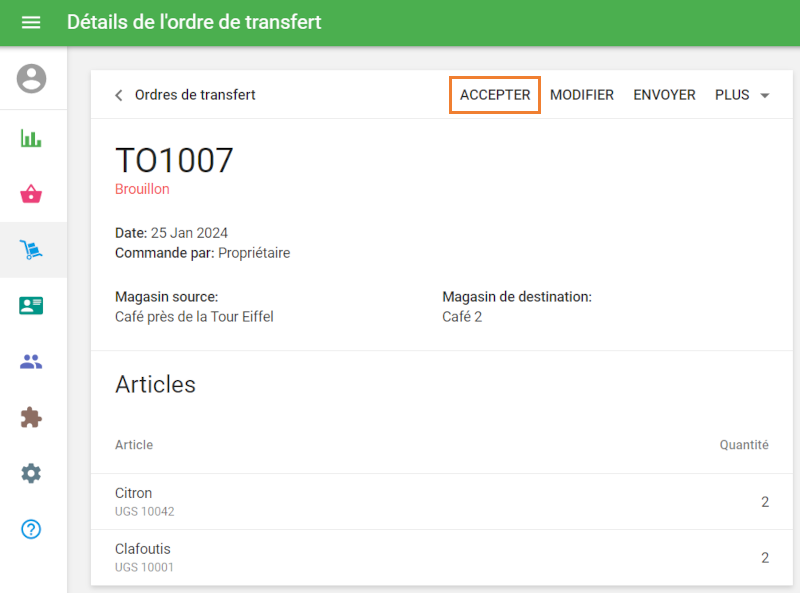Open Employees via the ID card icon

32,306
